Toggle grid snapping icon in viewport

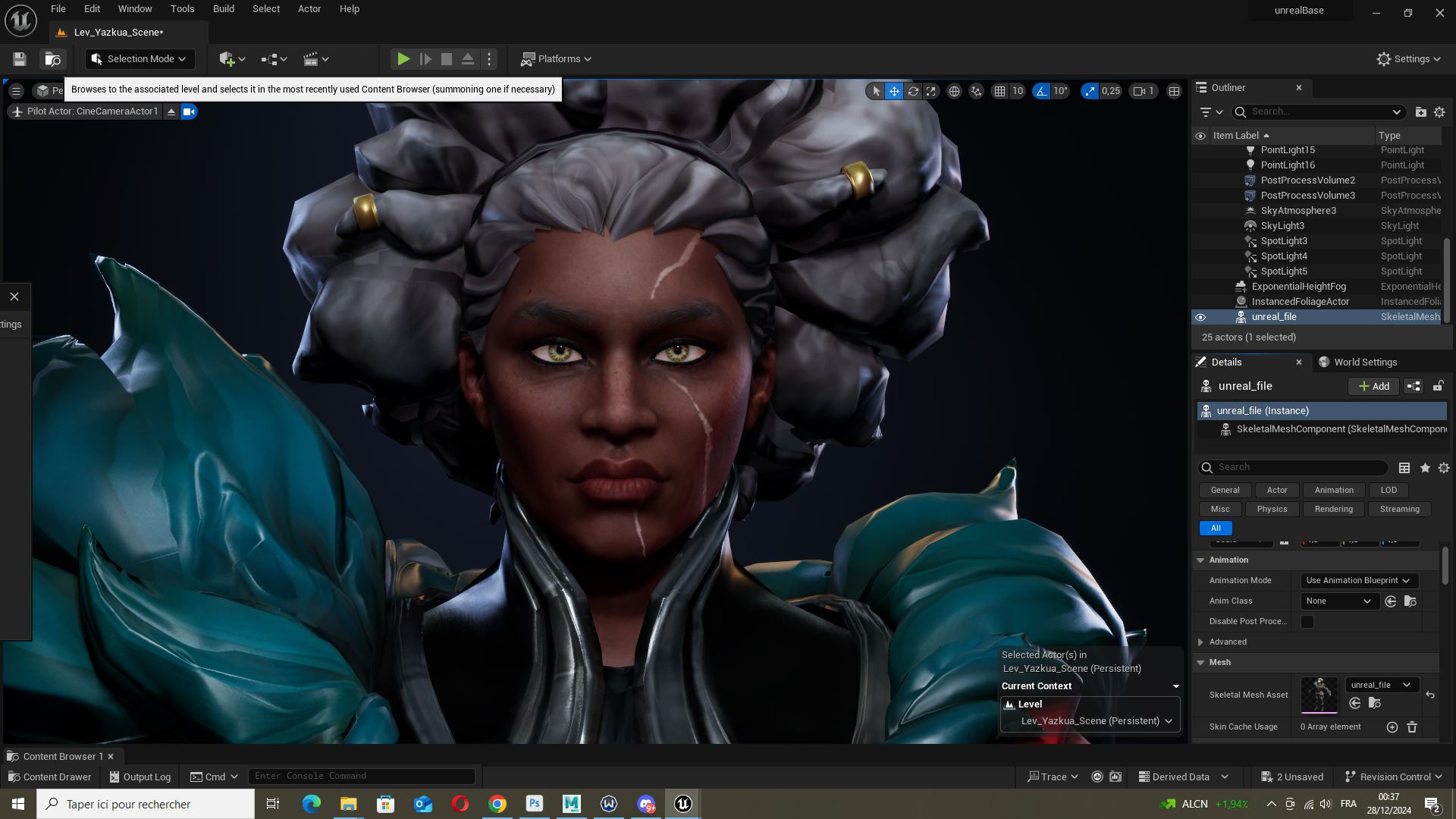pos(1000,91)
